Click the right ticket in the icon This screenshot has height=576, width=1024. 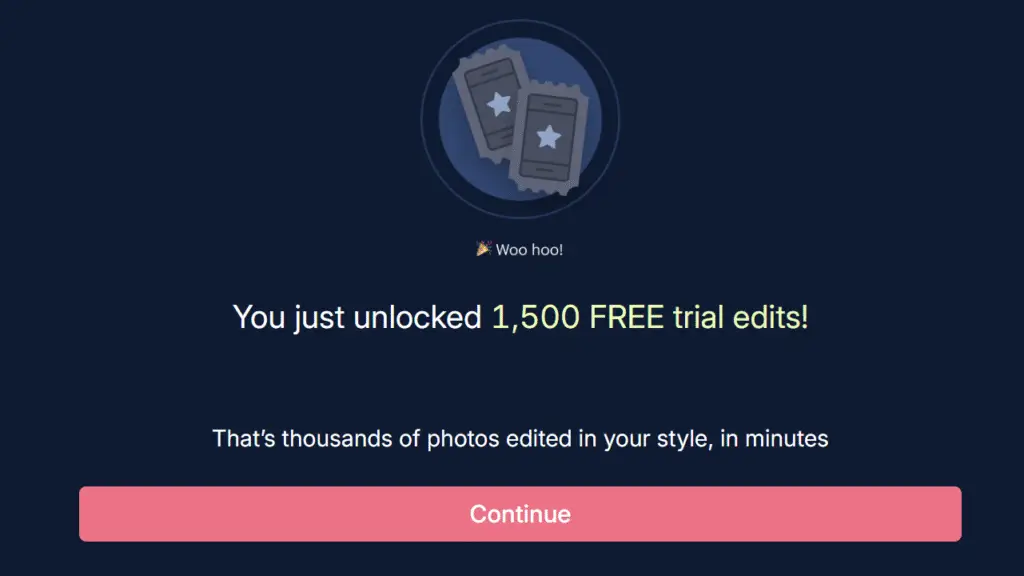548,138
